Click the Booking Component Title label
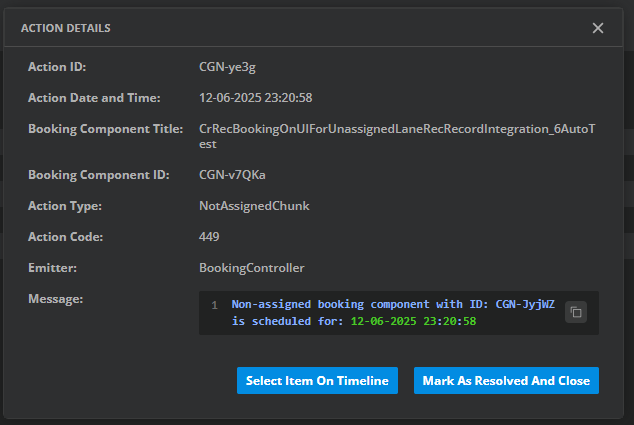This screenshot has height=425, width=634. click(106, 129)
